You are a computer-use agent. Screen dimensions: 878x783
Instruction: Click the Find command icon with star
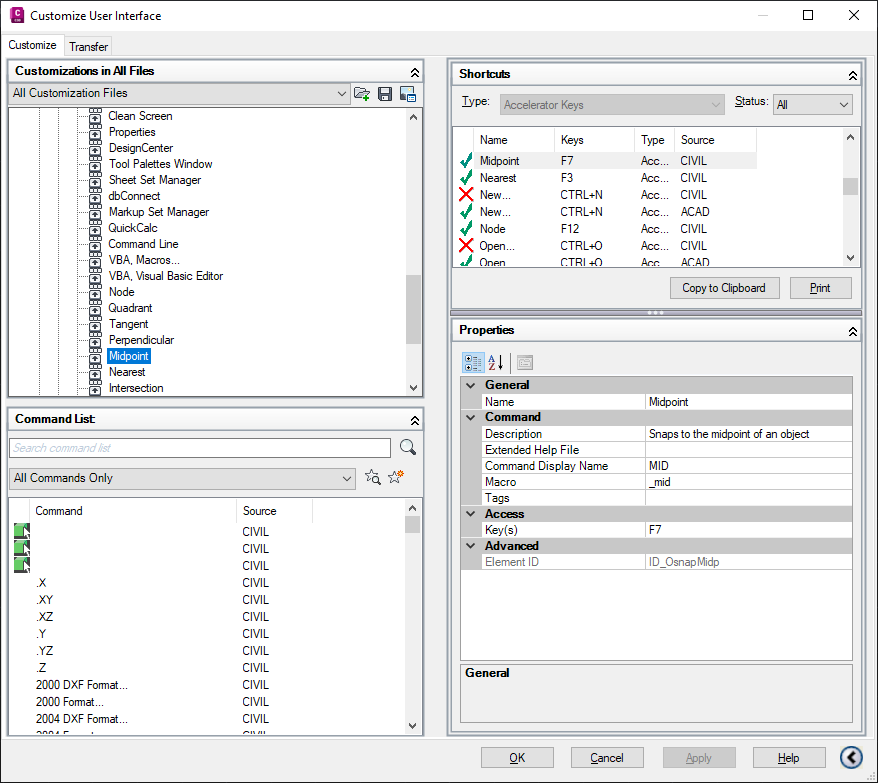tap(372, 476)
